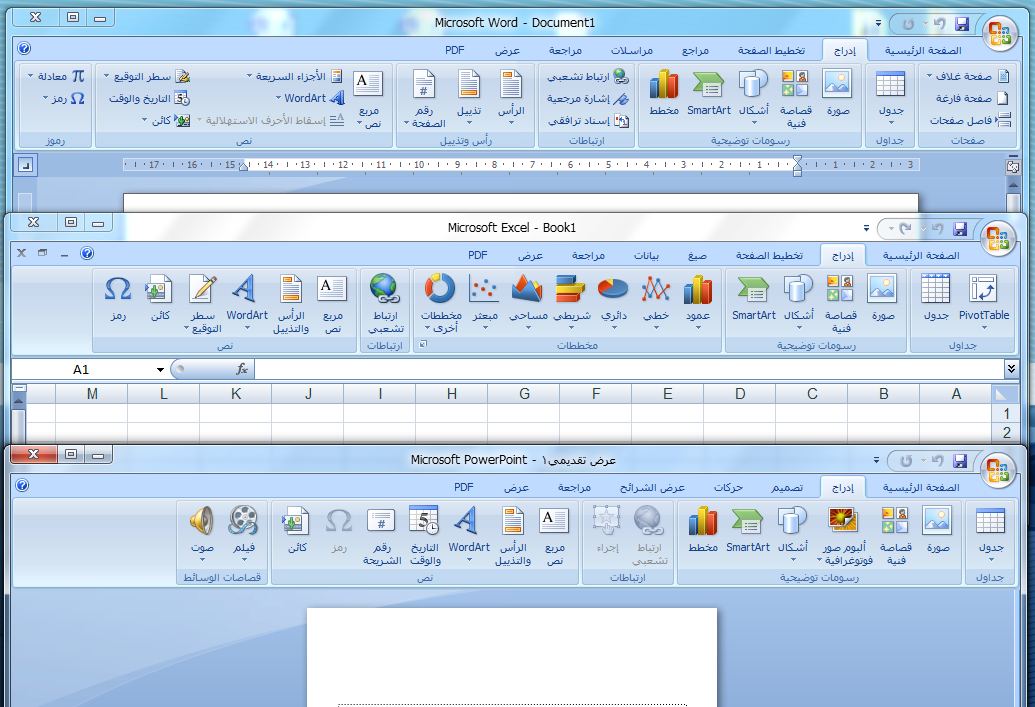
Task: Switch to الصفحة الرئيسية tab in Word
Action: [923, 50]
